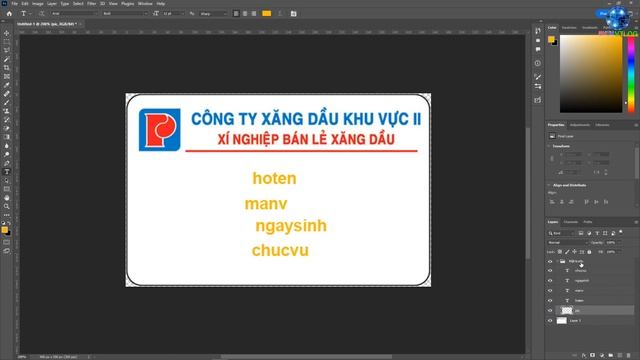
Task: Open the font size dropdown
Action: pyautogui.click(x=172, y=13)
